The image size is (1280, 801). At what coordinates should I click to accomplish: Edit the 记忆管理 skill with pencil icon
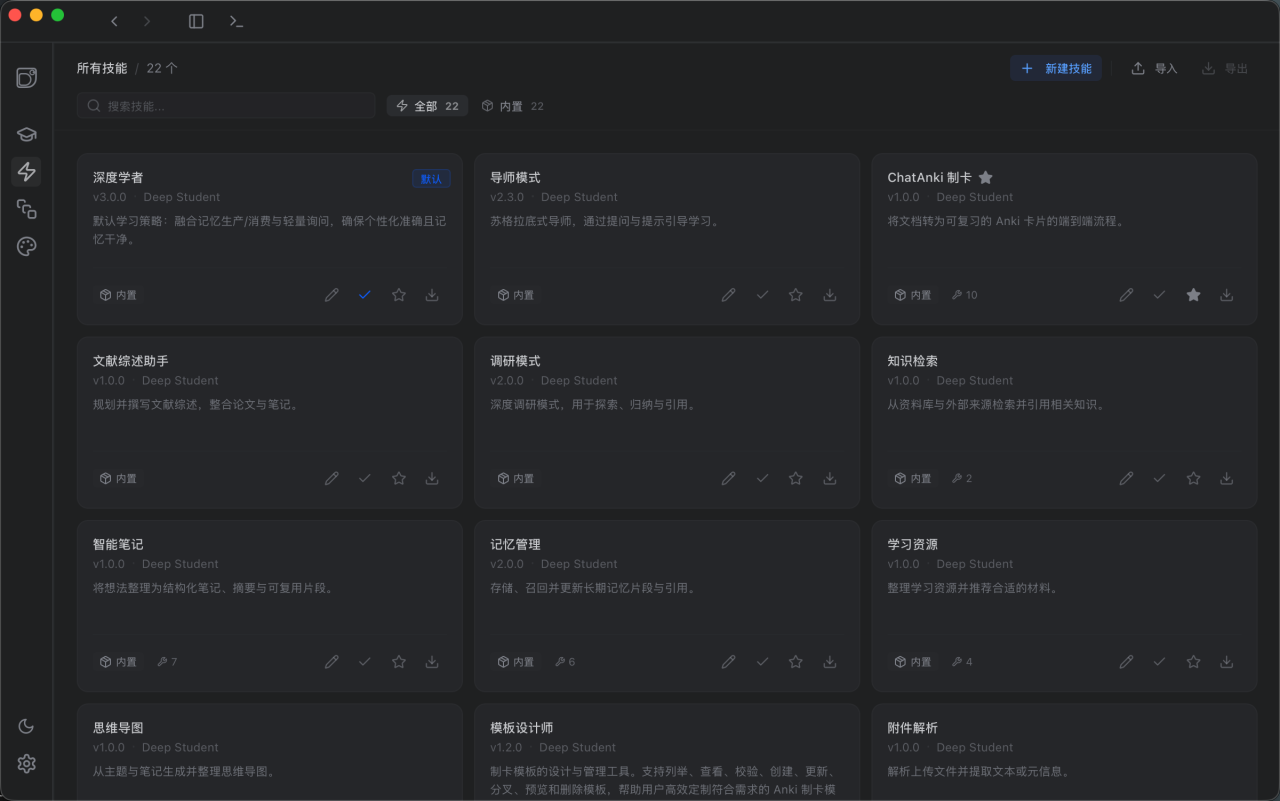pos(729,661)
